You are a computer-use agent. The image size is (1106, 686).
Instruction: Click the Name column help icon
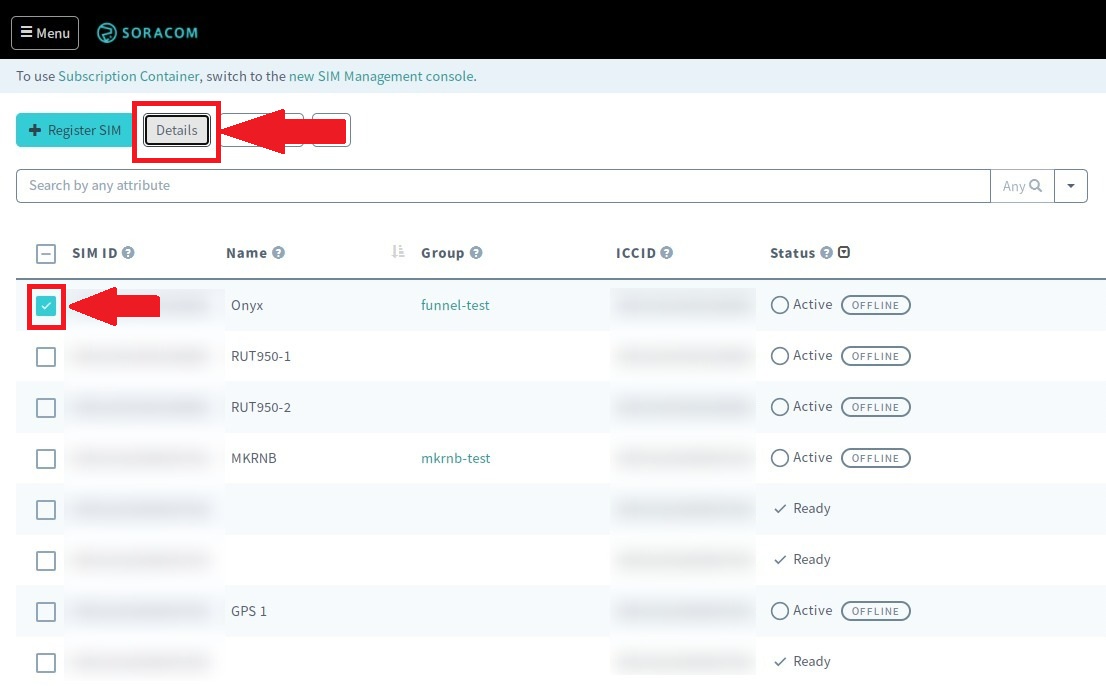[x=279, y=253]
